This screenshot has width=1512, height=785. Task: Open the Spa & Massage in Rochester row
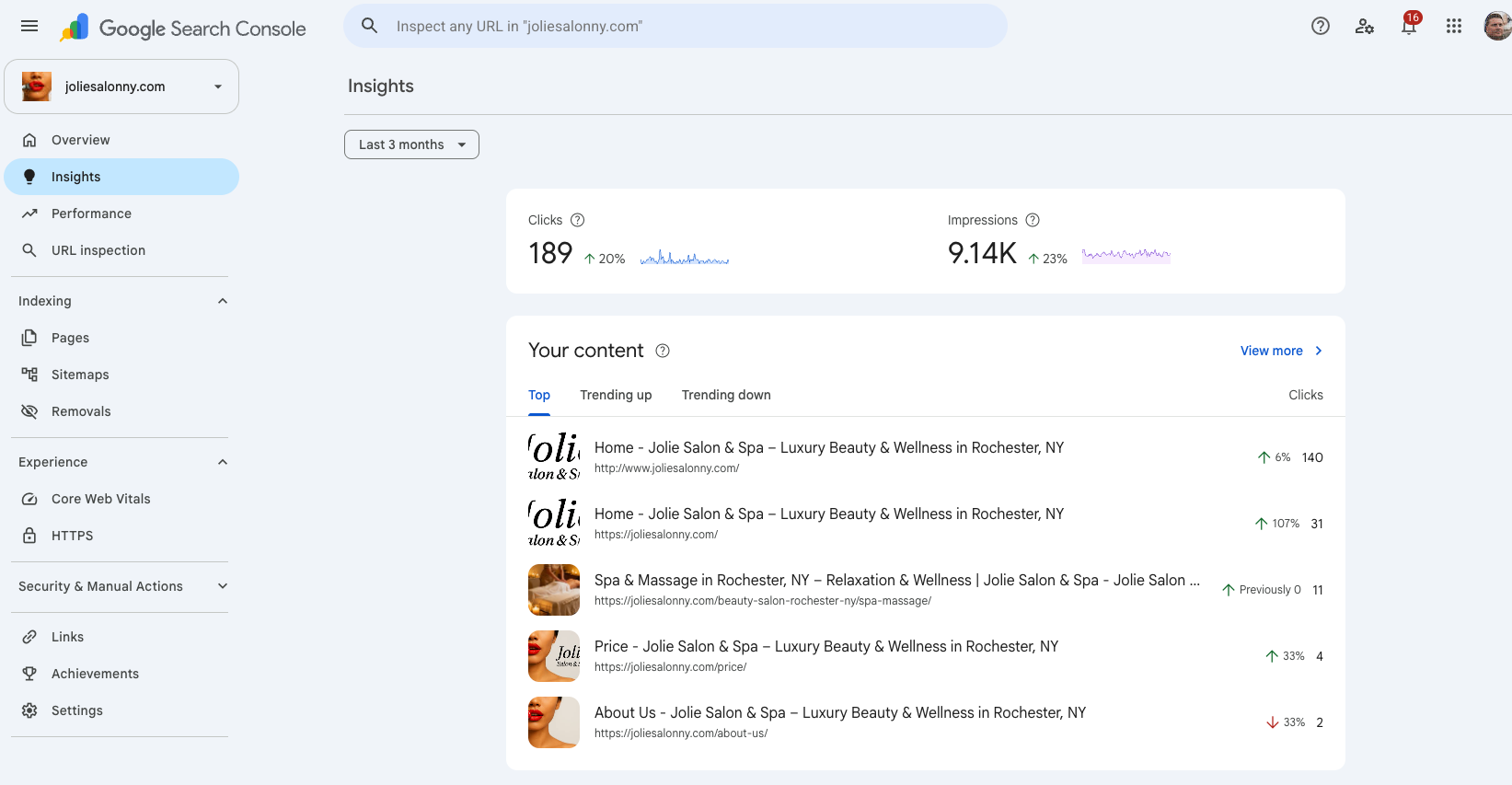tap(926, 590)
